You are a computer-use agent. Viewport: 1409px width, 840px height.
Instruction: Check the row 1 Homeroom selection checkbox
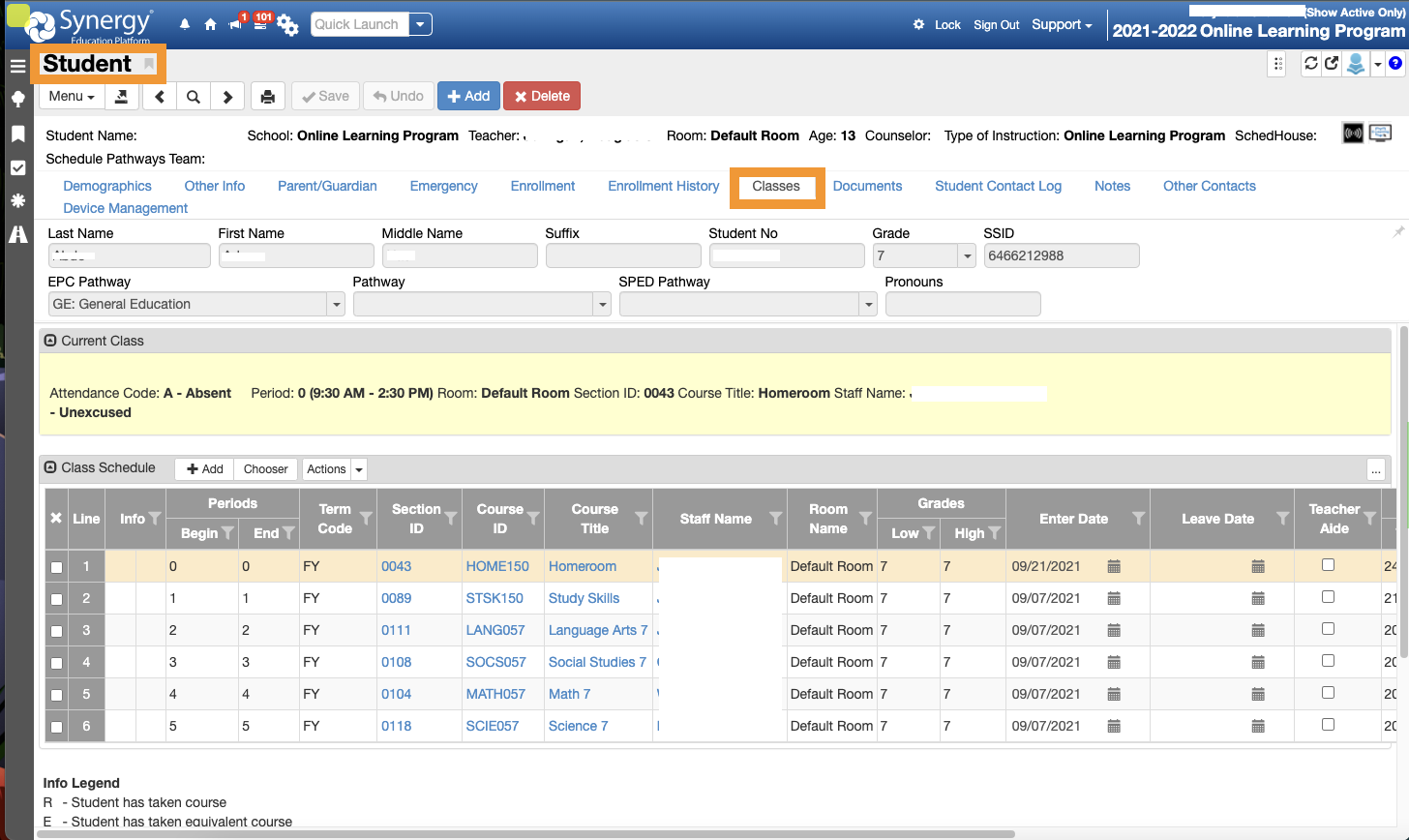[56, 567]
